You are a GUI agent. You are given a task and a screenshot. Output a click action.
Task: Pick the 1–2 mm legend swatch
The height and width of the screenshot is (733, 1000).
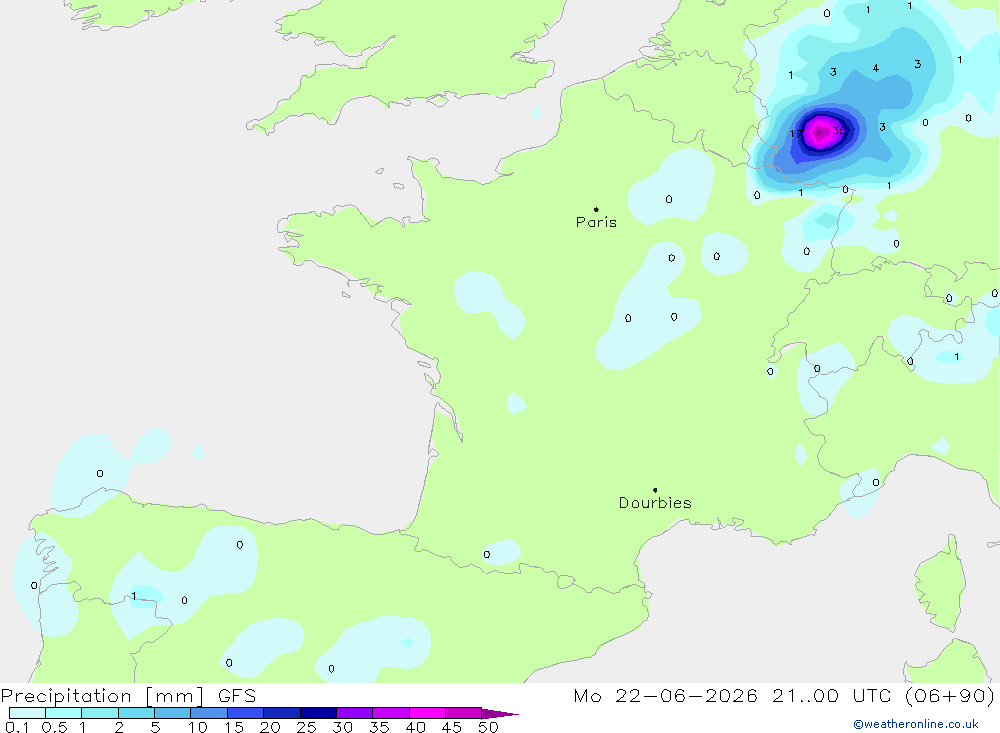coord(100,713)
